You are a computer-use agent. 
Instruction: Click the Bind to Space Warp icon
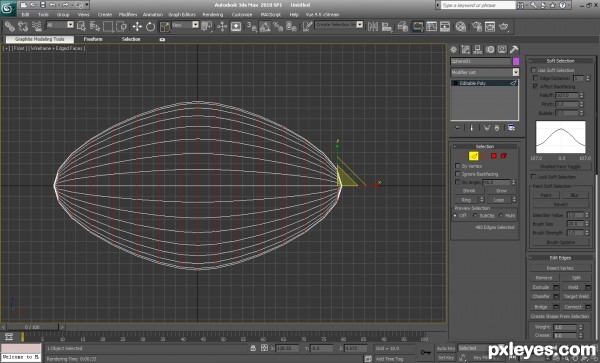click(x=37, y=26)
